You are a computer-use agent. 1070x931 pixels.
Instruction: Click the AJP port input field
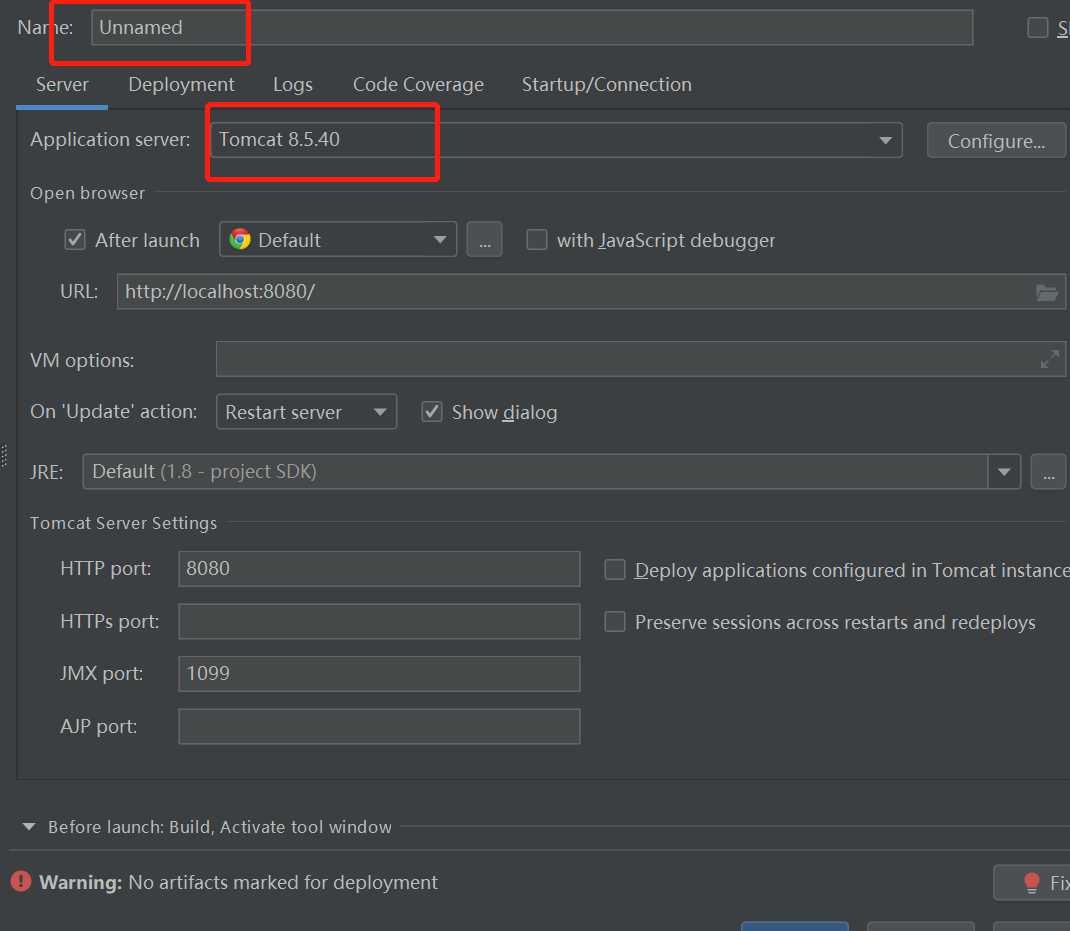379,726
